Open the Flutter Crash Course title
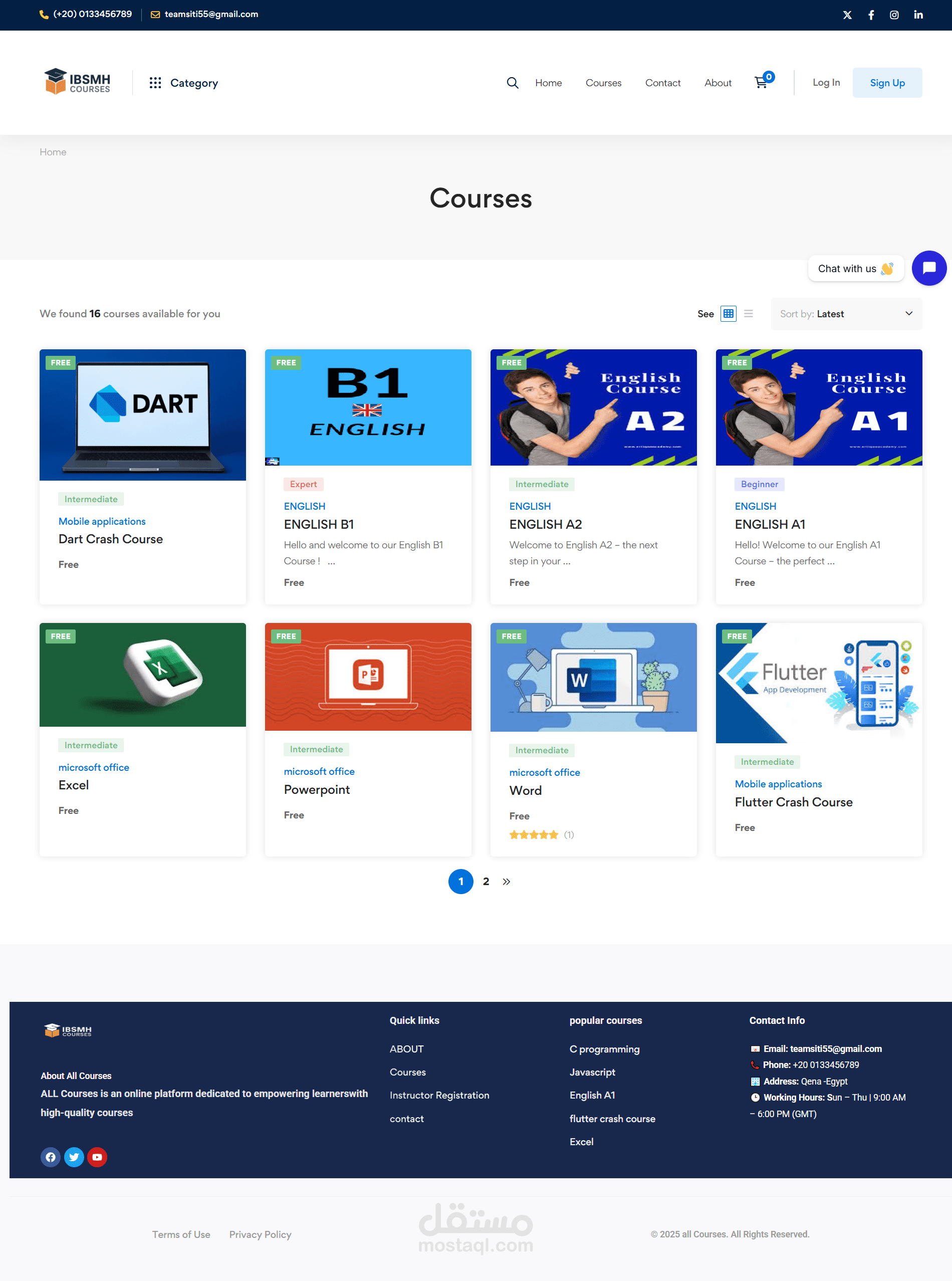This screenshot has height=1281, width=952. [794, 802]
